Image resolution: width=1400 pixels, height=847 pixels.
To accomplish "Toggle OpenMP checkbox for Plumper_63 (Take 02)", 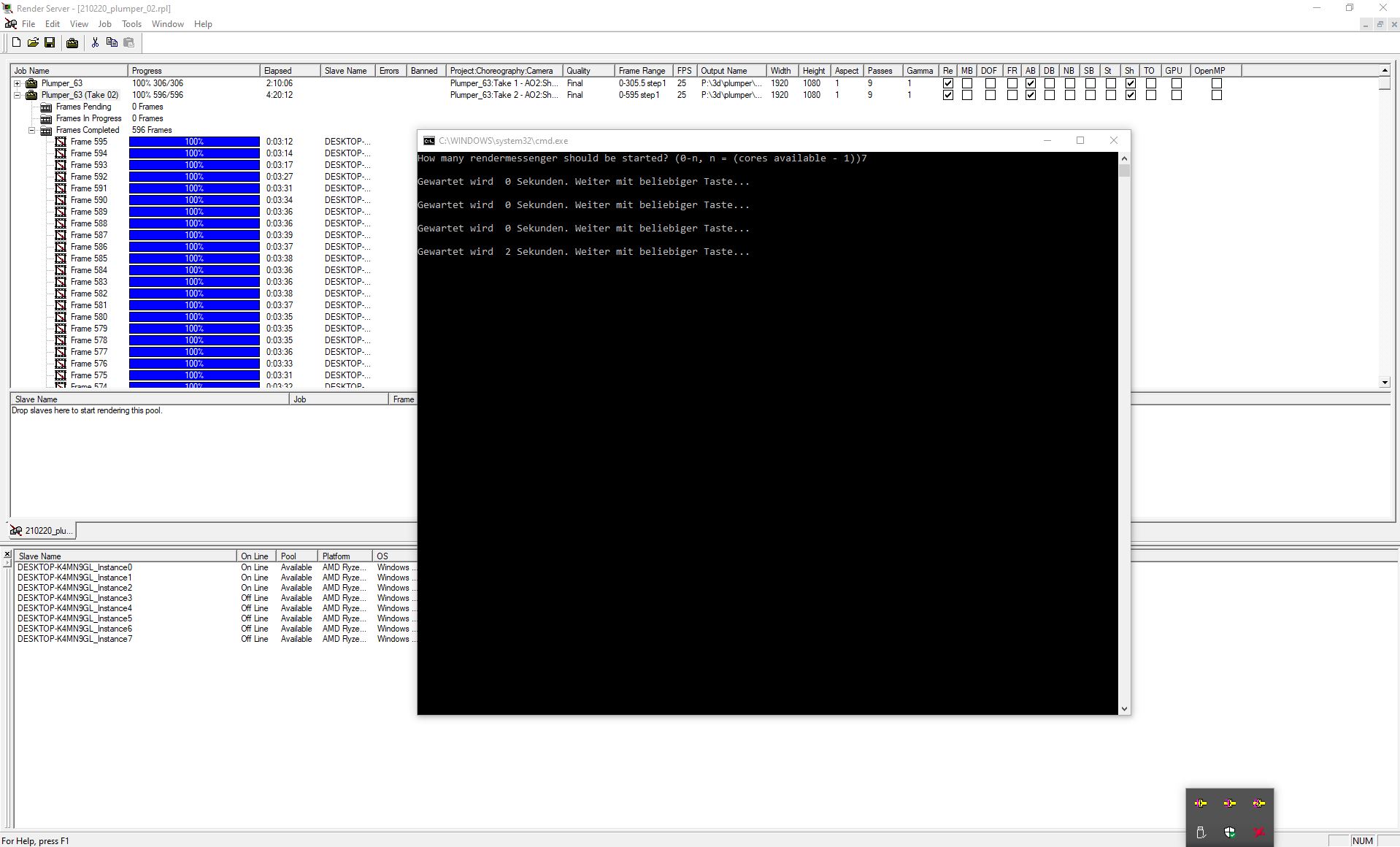I will [x=1216, y=95].
